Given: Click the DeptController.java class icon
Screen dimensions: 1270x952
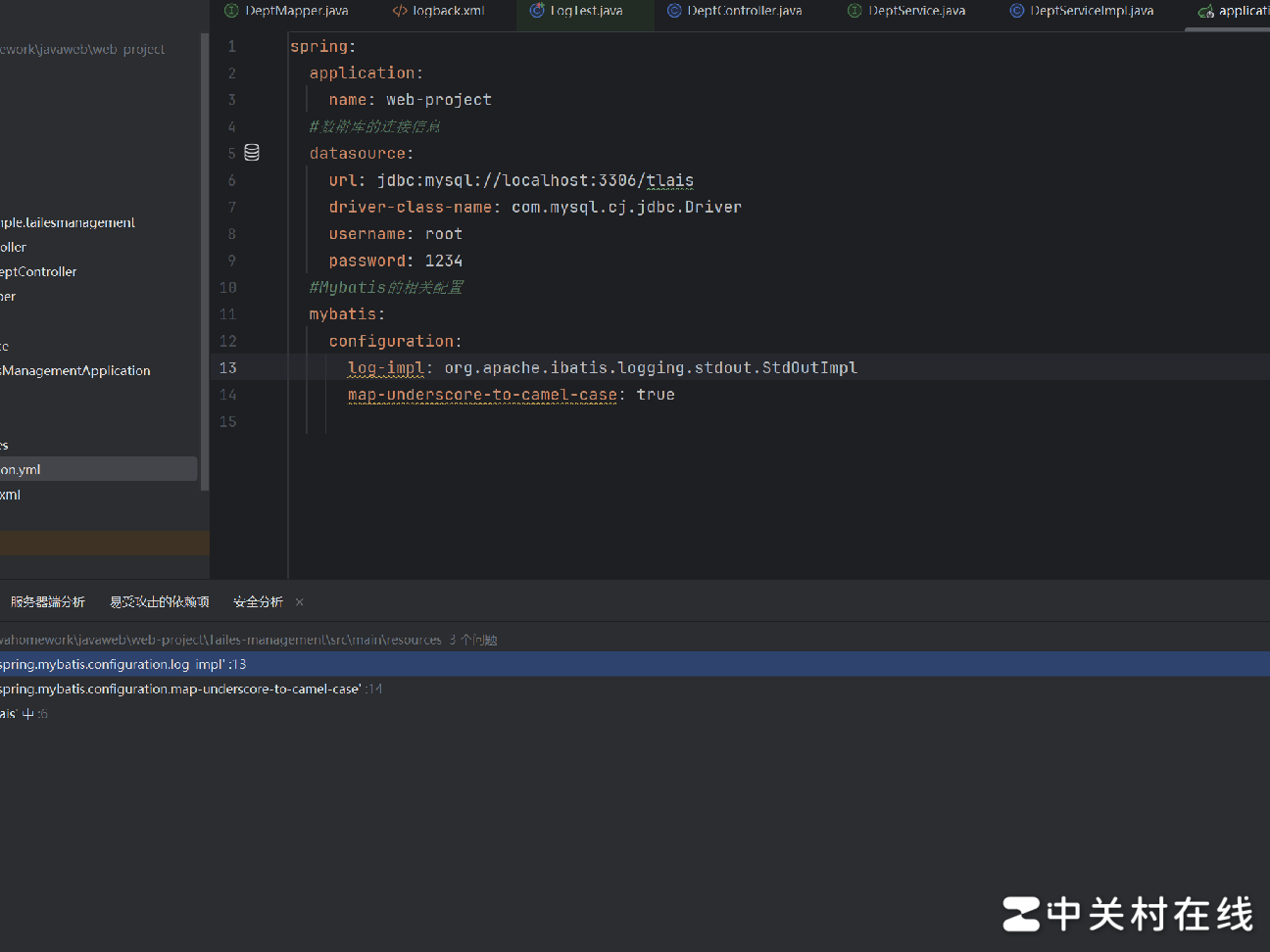Looking at the screenshot, I should [674, 11].
